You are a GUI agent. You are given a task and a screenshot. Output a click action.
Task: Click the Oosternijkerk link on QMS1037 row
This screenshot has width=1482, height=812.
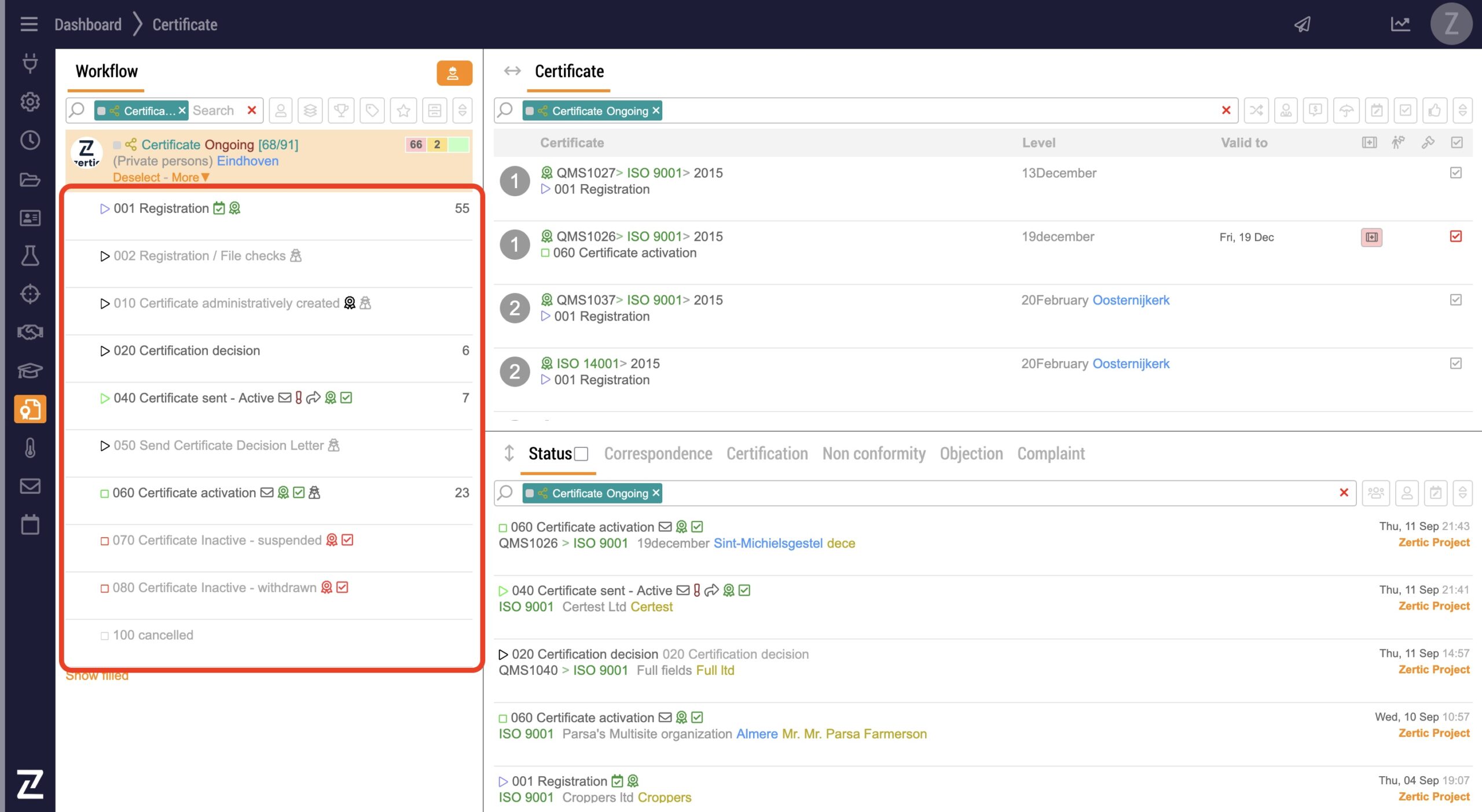(1130, 300)
